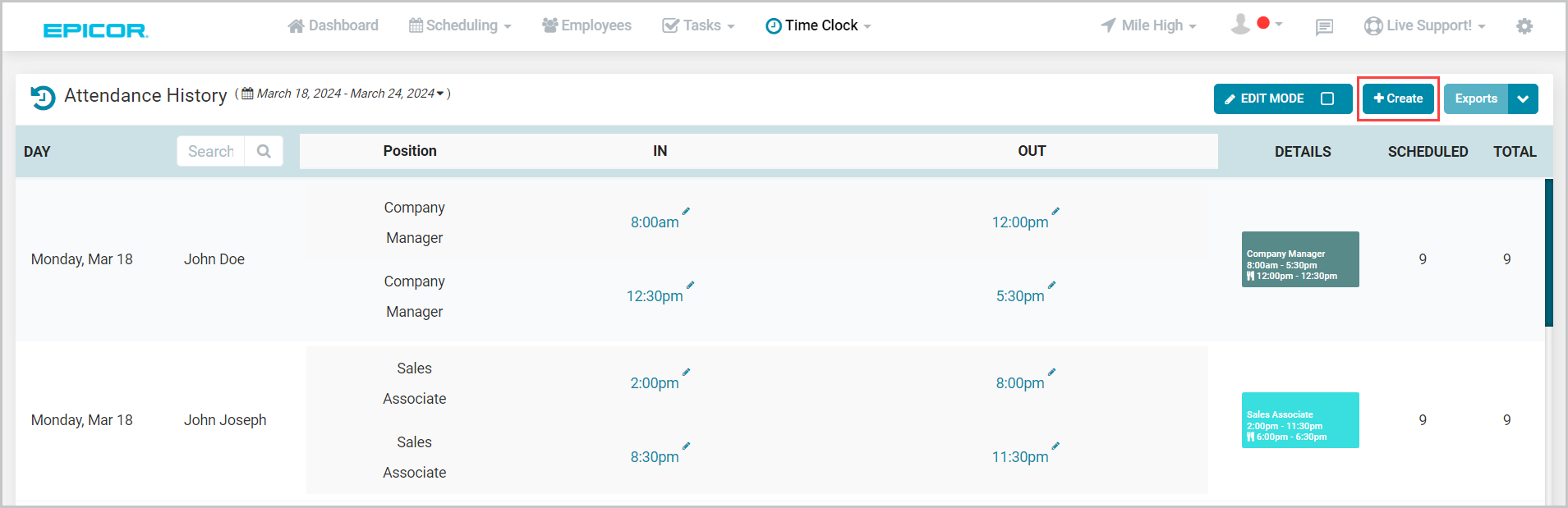This screenshot has height=508, width=1568.
Task: Click the DETAILS column header
Action: pyautogui.click(x=1303, y=152)
